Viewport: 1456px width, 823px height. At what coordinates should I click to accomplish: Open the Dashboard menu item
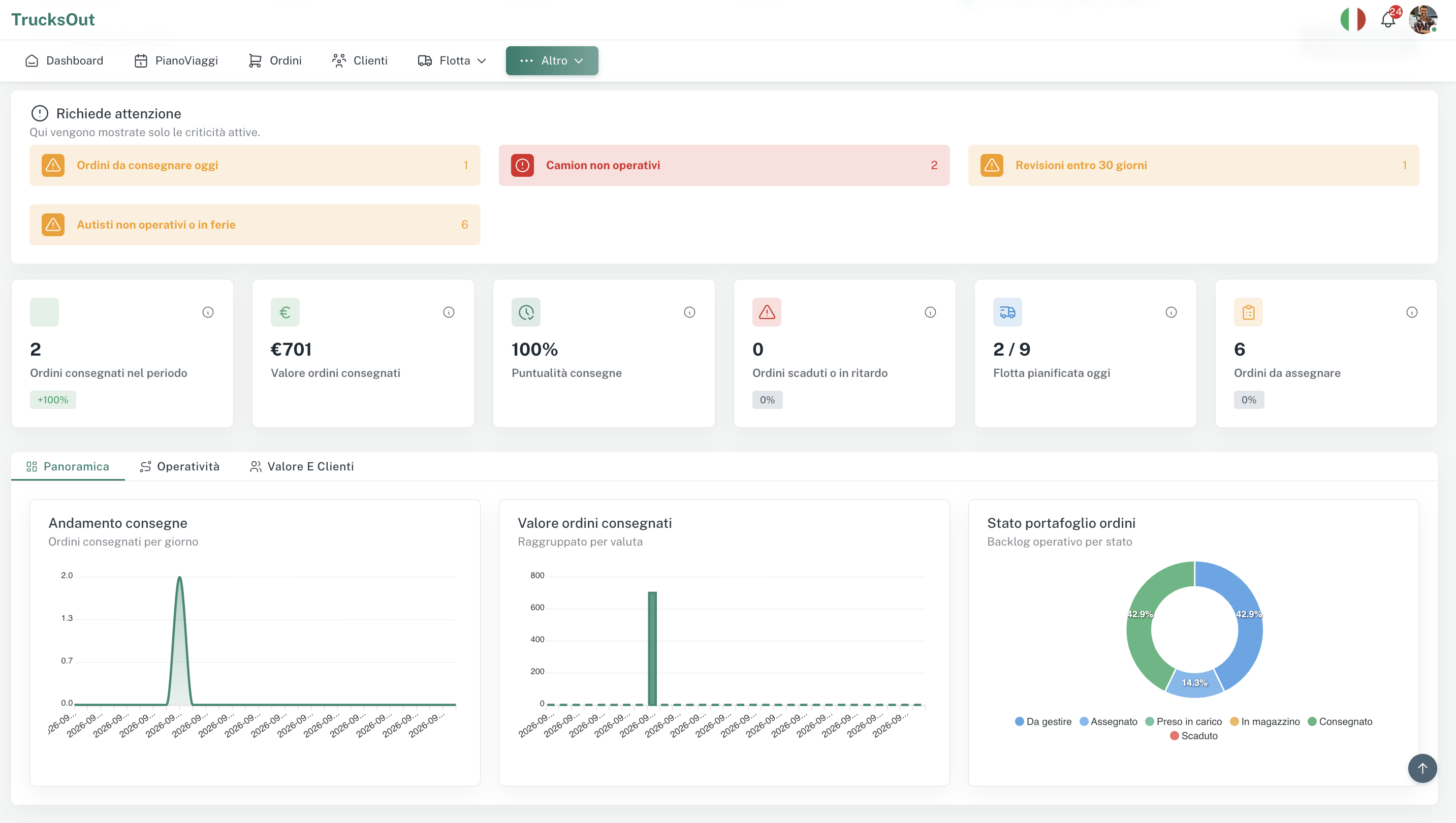click(65, 60)
